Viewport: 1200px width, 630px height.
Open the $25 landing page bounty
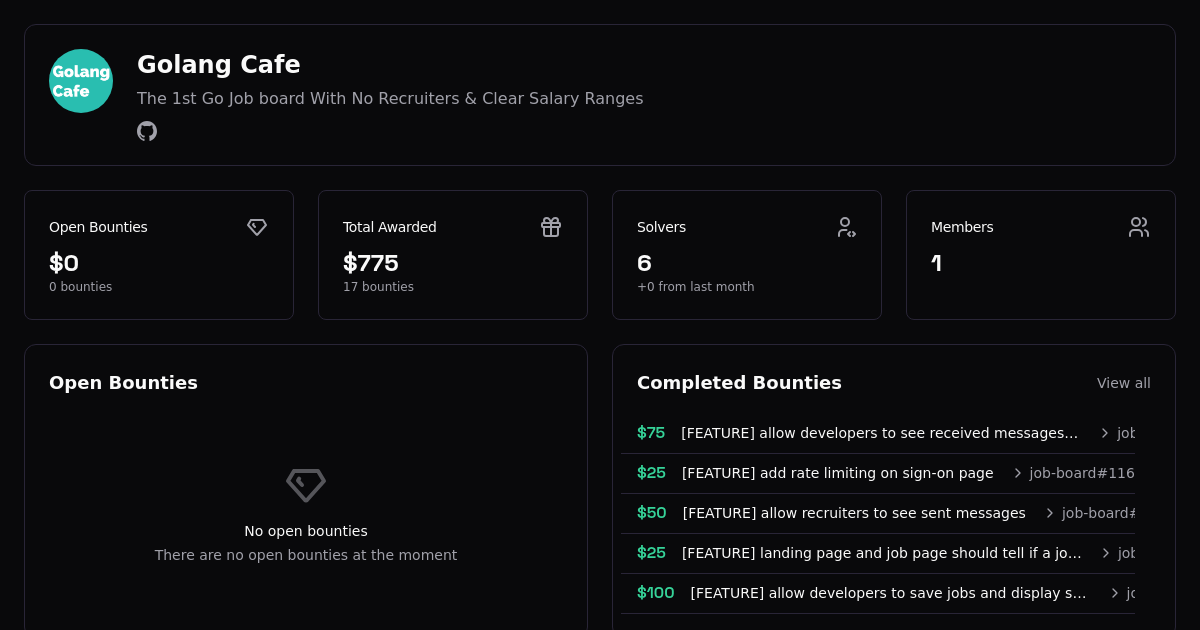point(881,553)
